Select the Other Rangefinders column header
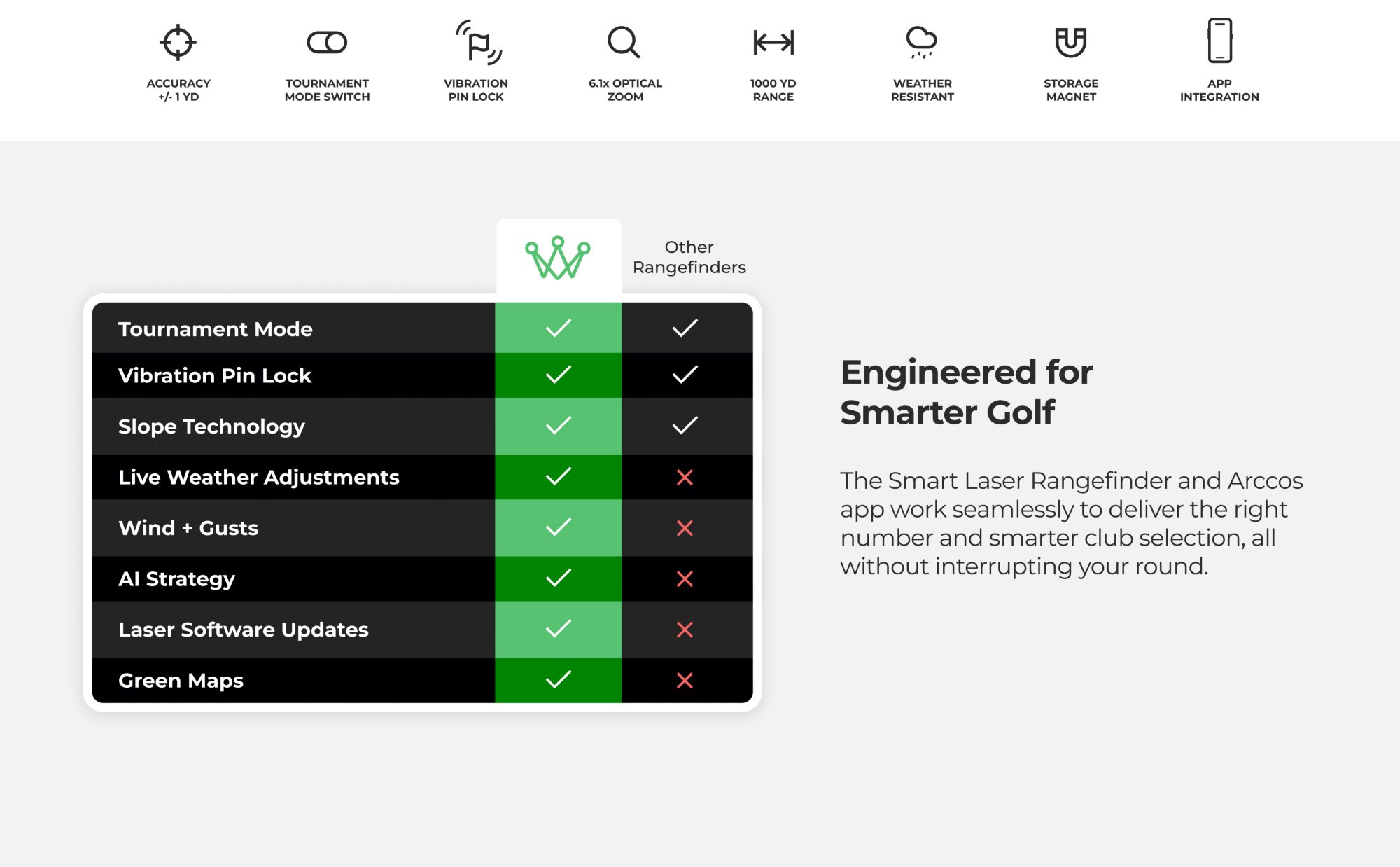The image size is (1400, 867). tap(689, 257)
